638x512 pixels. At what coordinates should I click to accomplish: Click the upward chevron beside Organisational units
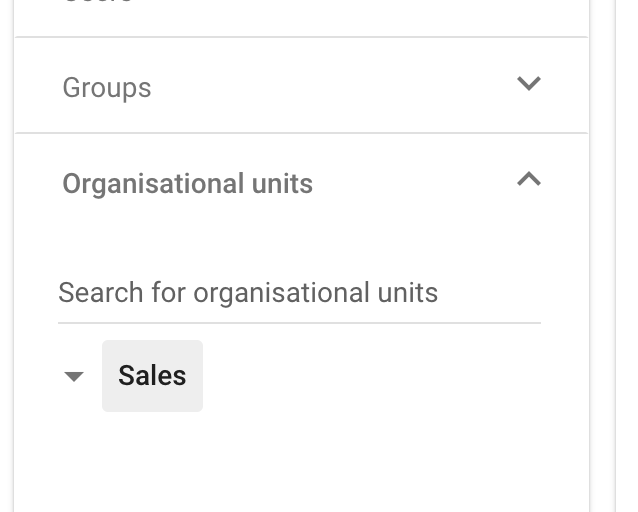point(528,180)
